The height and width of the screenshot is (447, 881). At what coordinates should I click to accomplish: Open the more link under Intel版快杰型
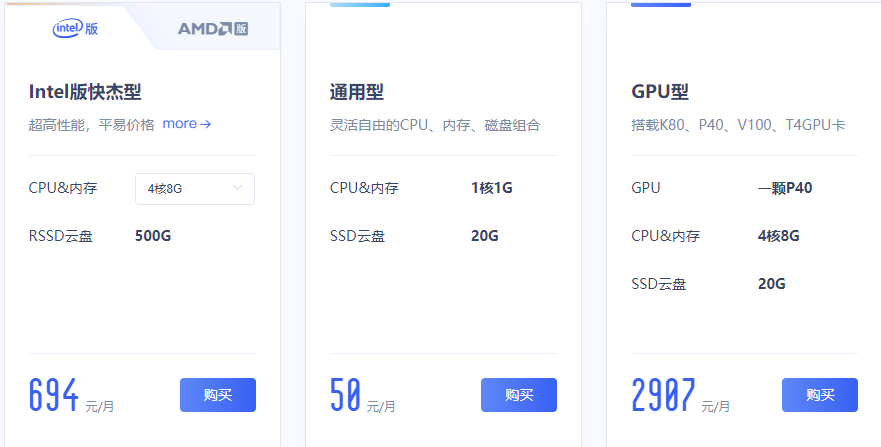point(187,124)
